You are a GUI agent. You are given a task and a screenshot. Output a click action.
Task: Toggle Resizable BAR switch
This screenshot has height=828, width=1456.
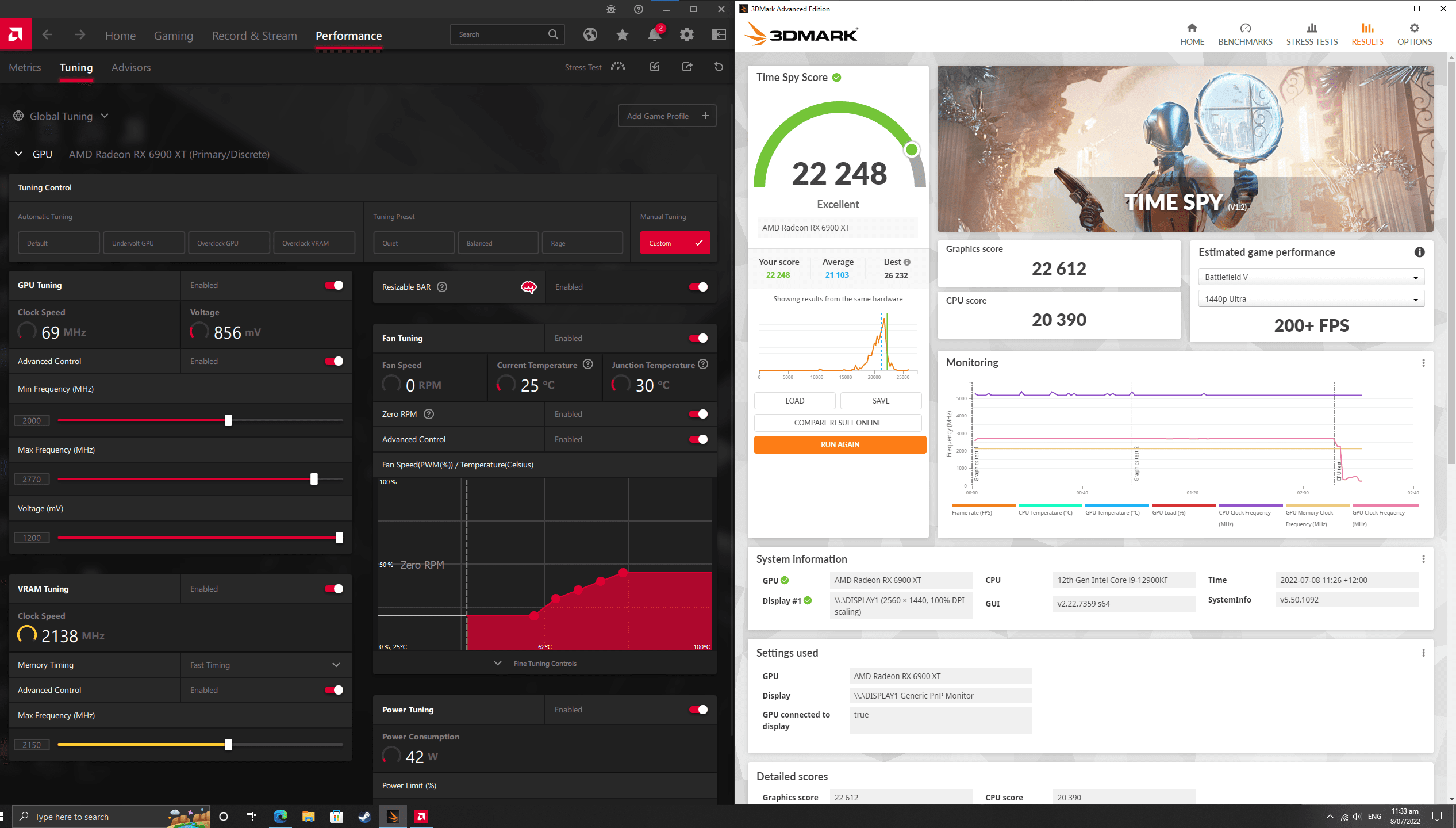pos(698,287)
